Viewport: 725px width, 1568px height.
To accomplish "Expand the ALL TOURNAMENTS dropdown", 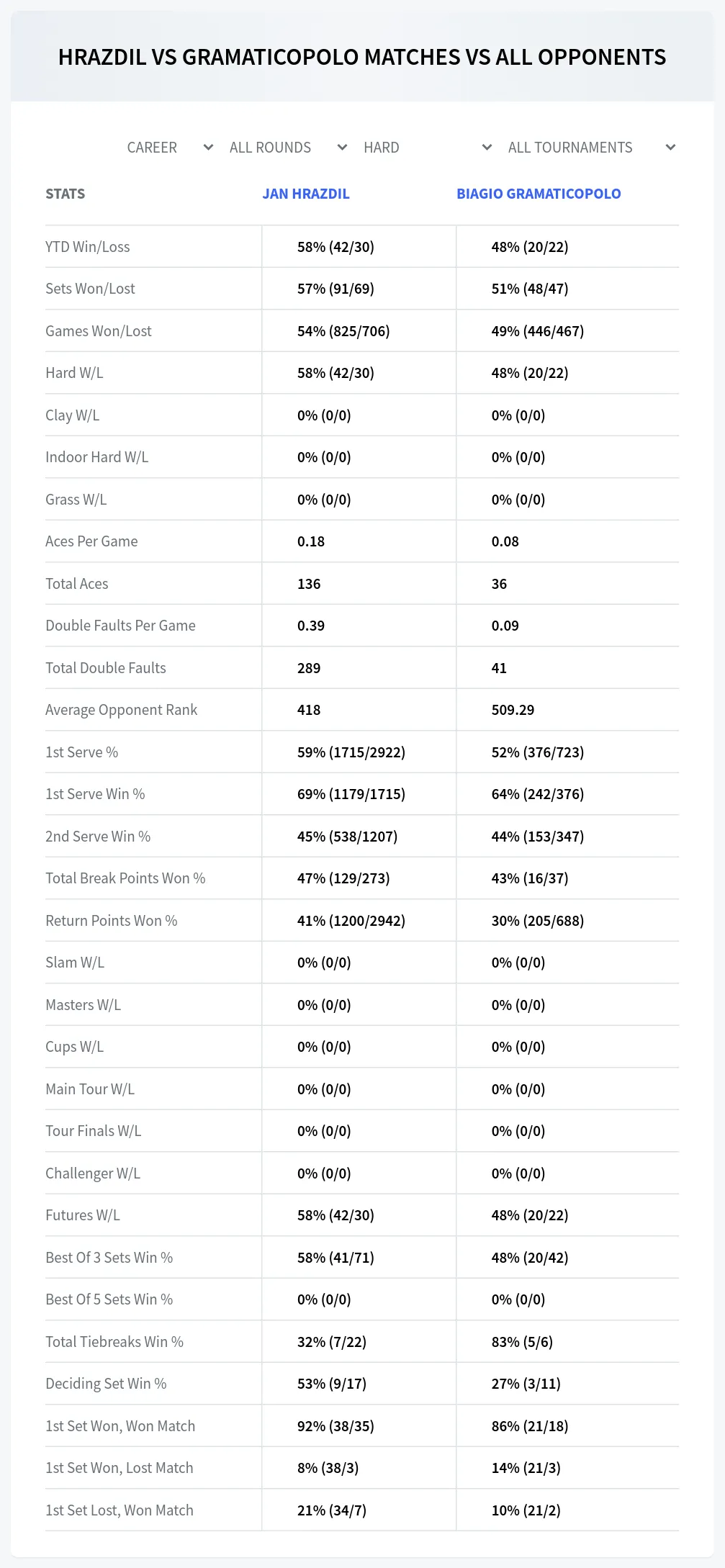I will 592,148.
